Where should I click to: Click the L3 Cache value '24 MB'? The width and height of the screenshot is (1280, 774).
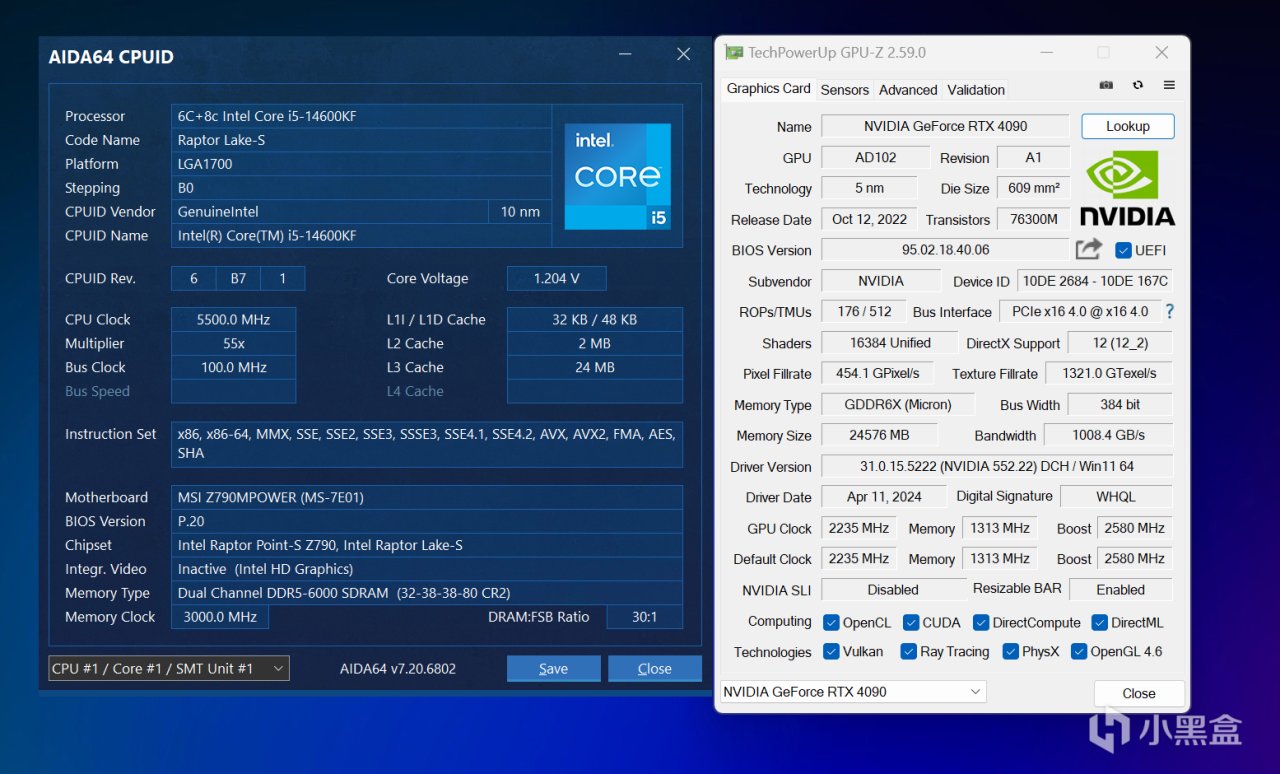pyautogui.click(x=595, y=367)
